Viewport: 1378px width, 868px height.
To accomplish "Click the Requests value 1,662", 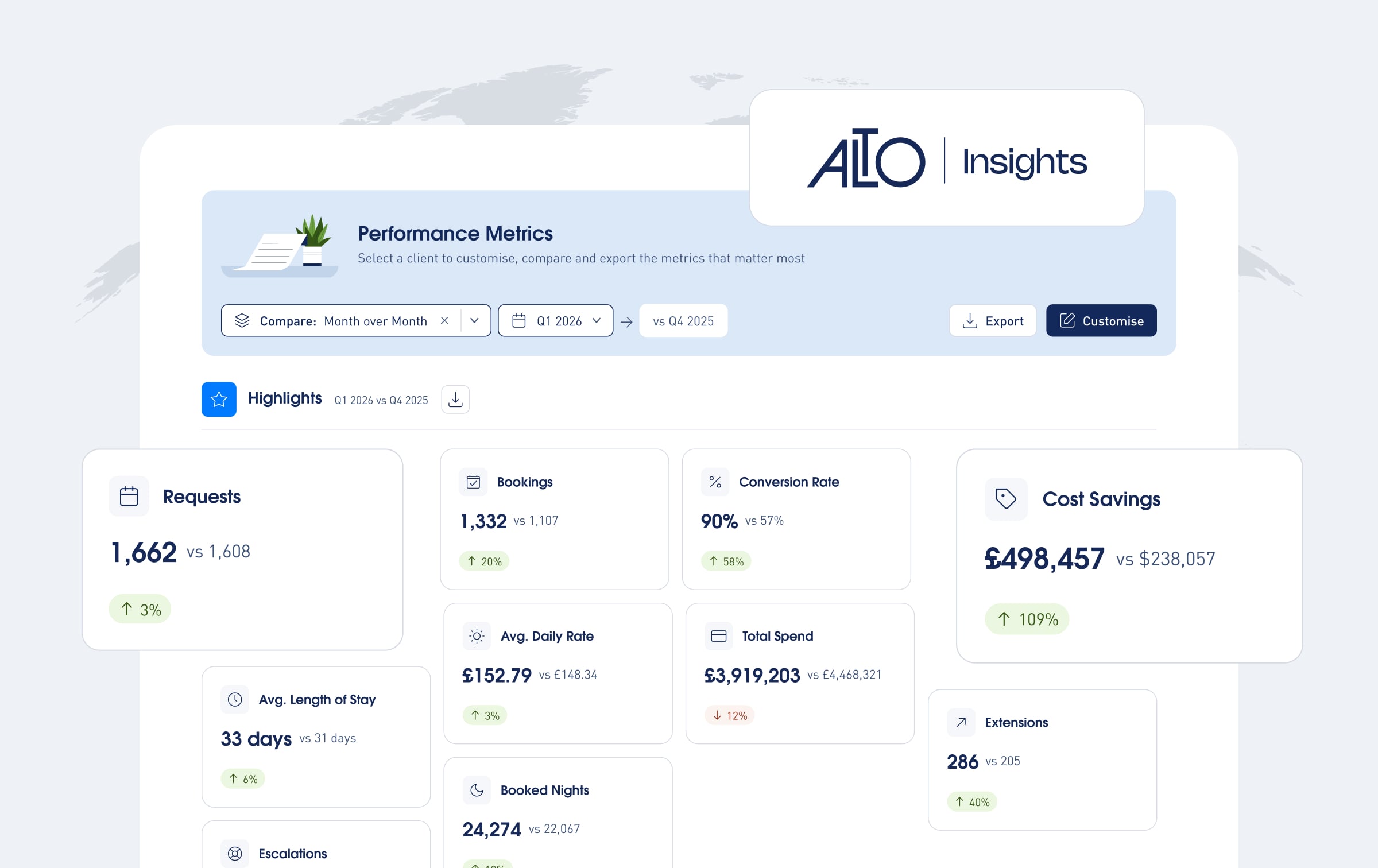I will click(144, 553).
